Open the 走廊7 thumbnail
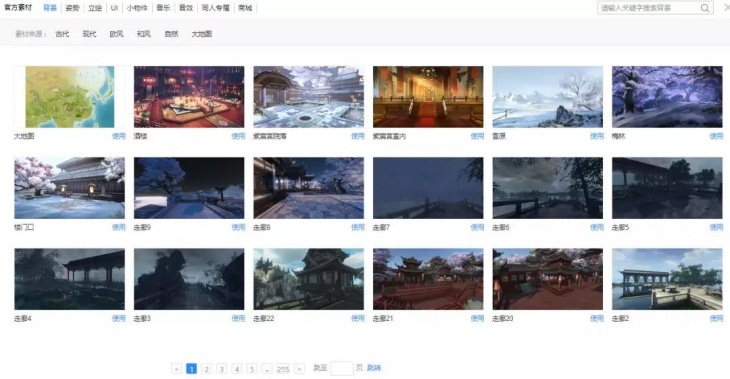 tap(428, 188)
